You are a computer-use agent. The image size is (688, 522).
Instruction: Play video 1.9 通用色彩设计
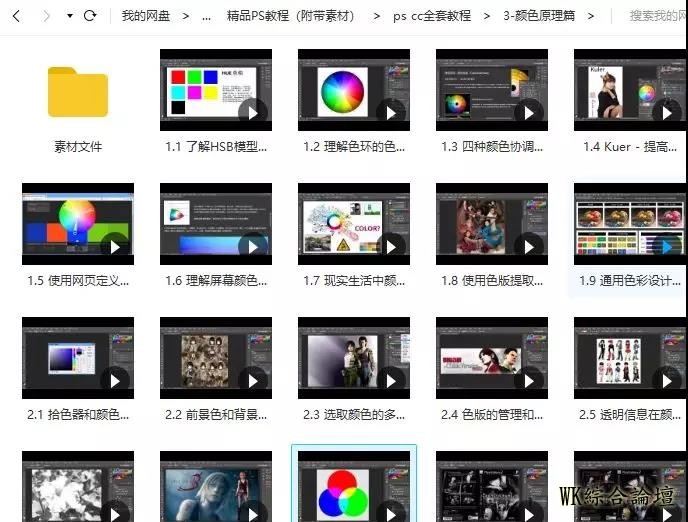click(666, 247)
